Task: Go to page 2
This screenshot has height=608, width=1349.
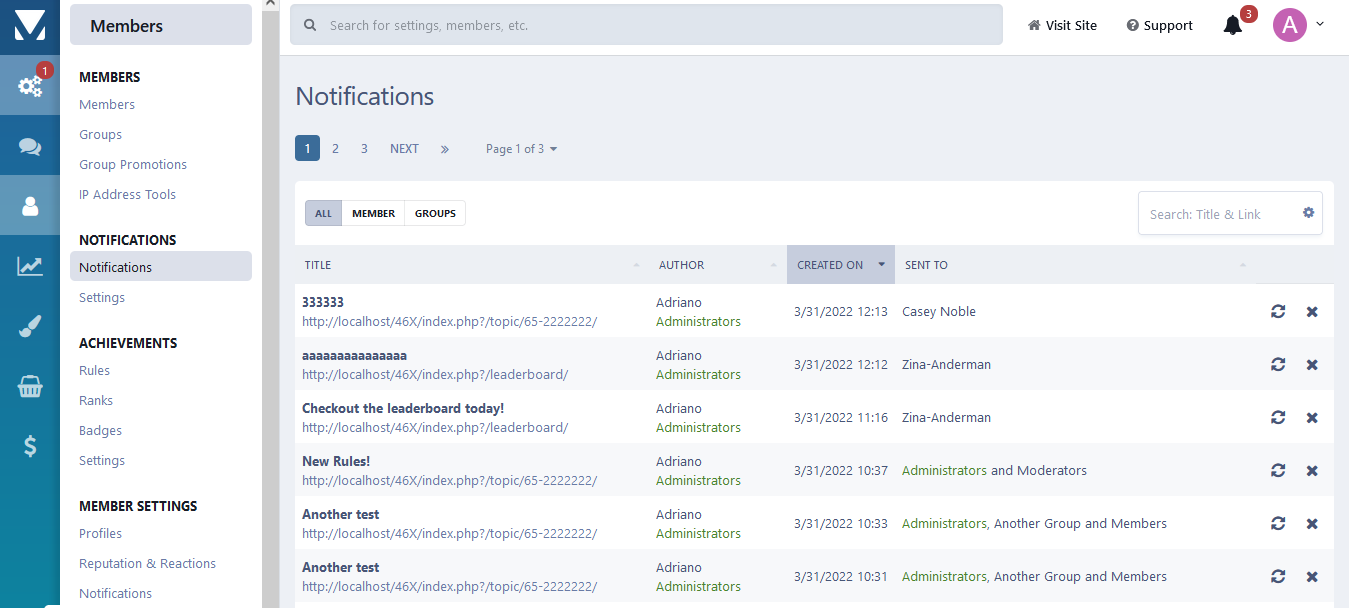Action: (335, 149)
